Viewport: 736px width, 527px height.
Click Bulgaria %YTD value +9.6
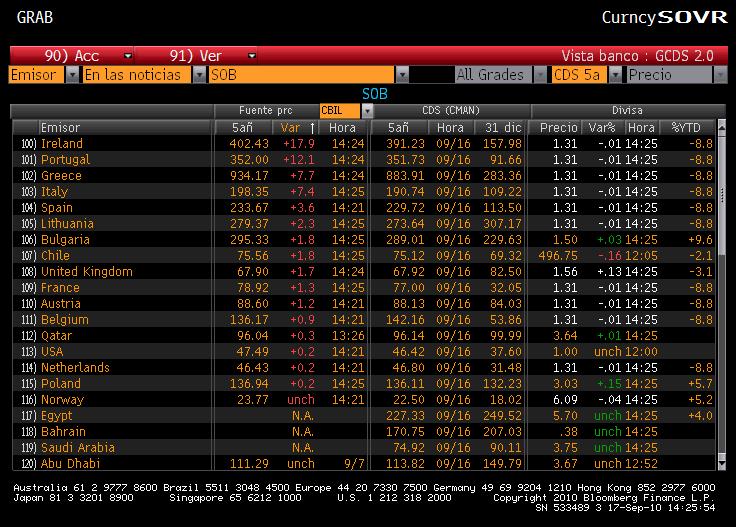click(x=700, y=239)
